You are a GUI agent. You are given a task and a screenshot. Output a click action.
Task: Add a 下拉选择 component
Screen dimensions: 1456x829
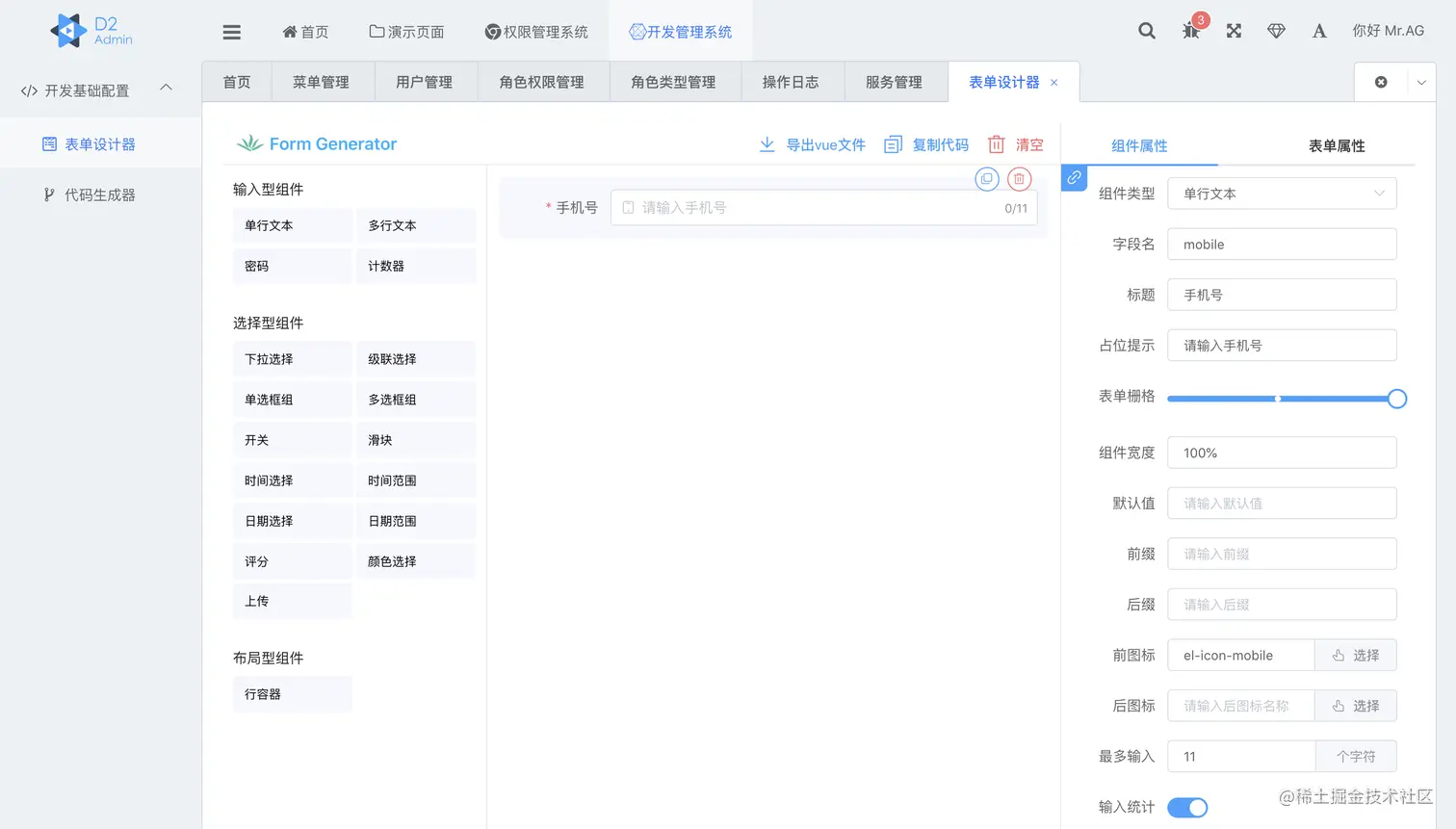pyautogui.click(x=293, y=359)
